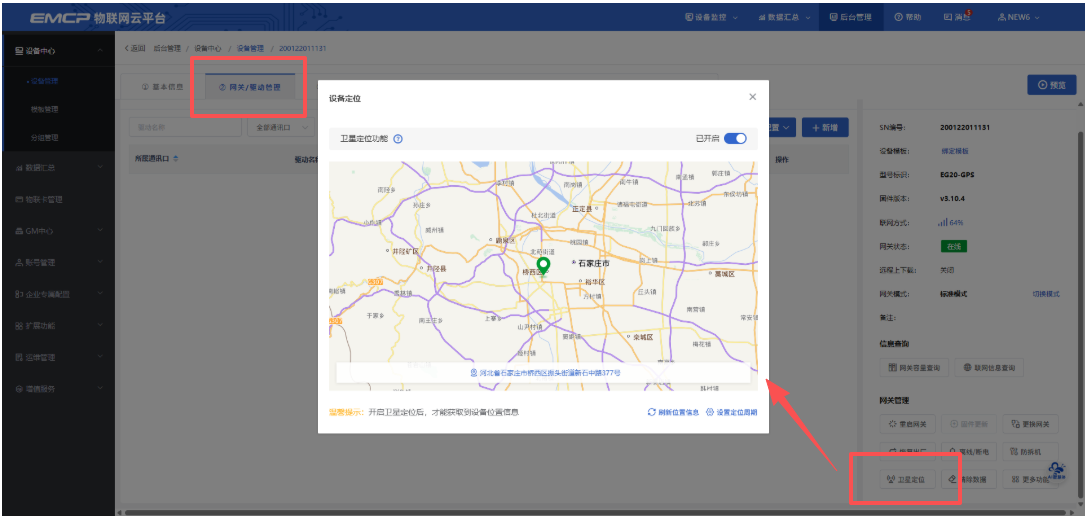The image size is (1085, 516).
Task: Open 帮助 in the top navigation
Action: 908,17
